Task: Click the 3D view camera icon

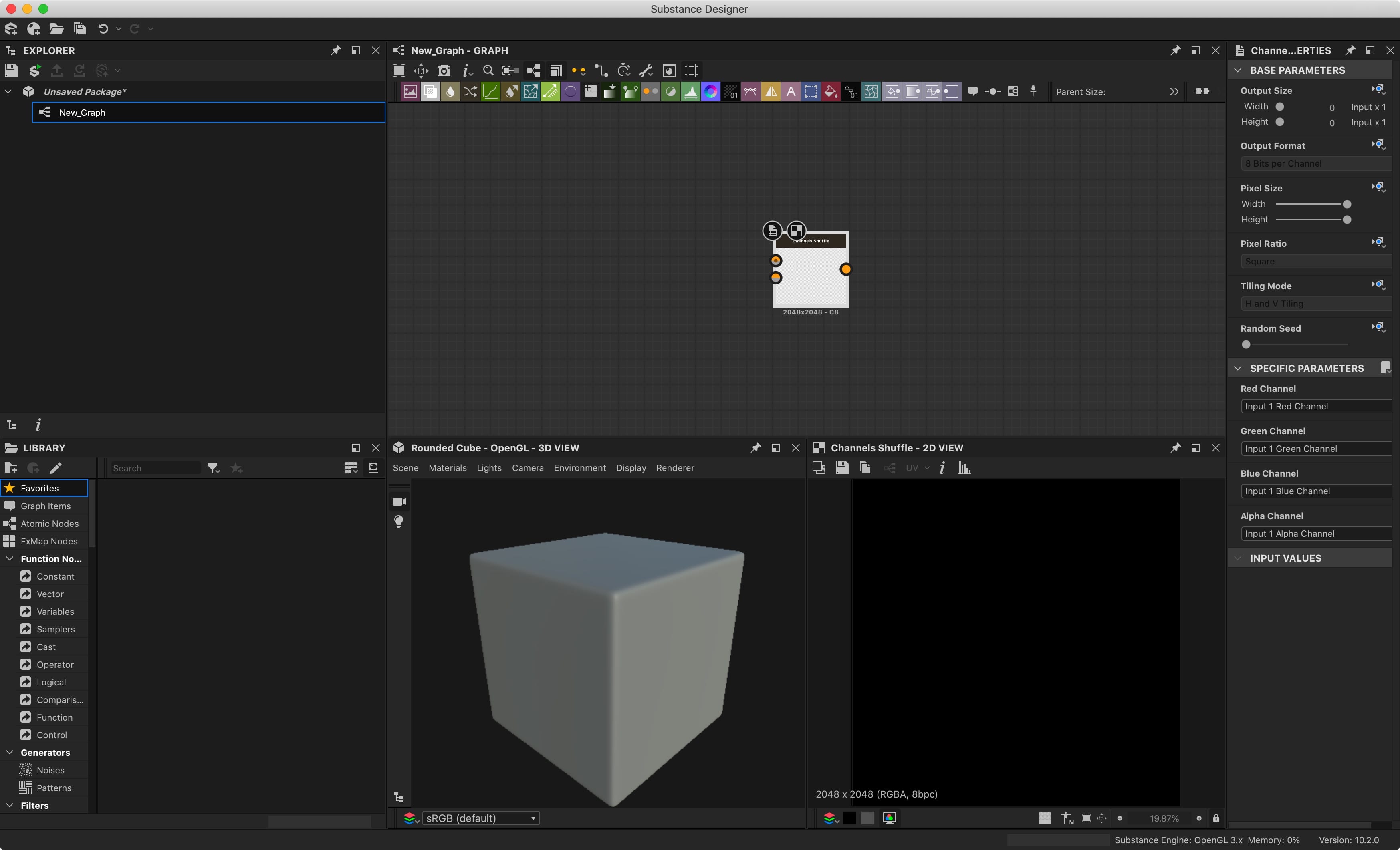Action: (399, 501)
